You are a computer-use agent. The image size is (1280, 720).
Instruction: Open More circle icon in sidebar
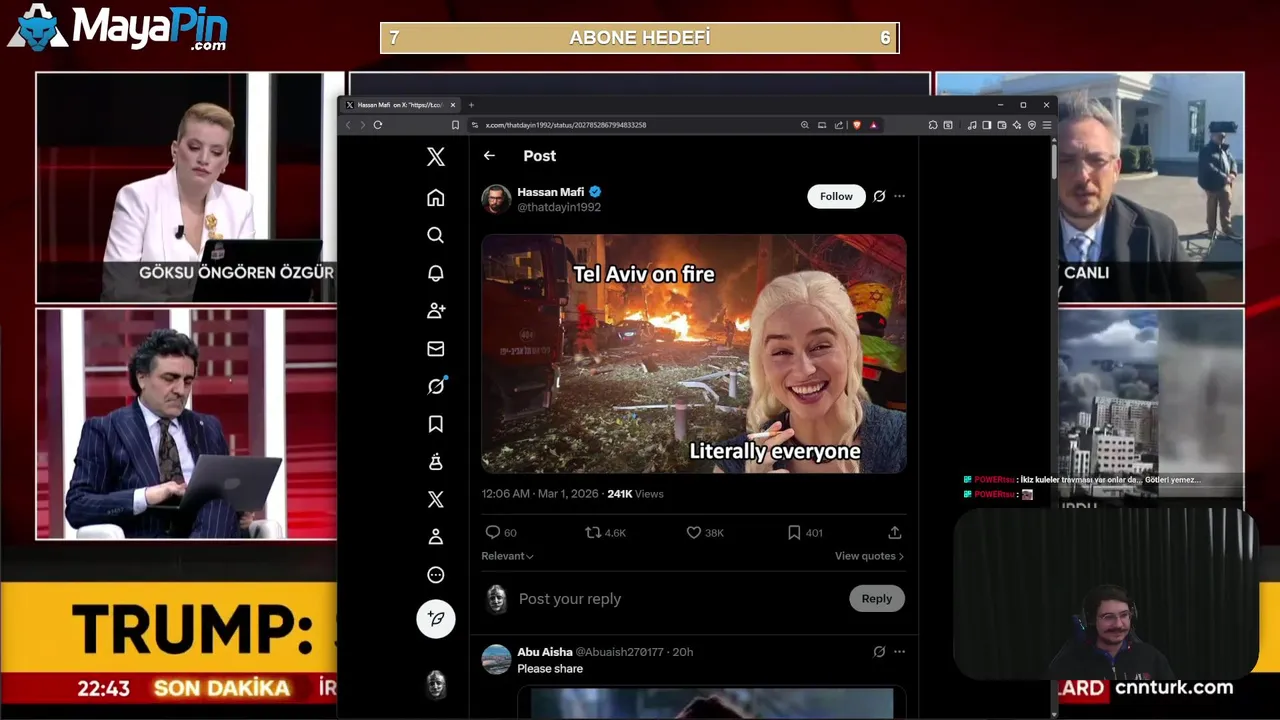(435, 575)
